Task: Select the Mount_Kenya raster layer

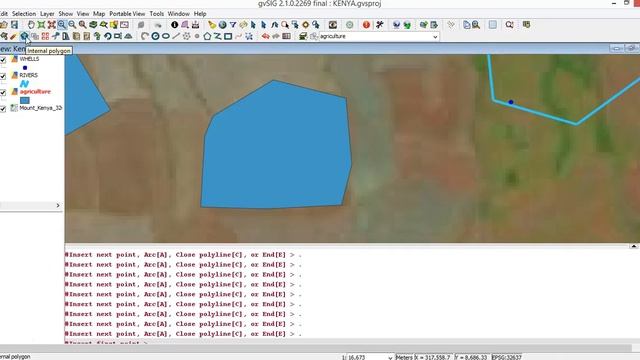Action: (41, 108)
